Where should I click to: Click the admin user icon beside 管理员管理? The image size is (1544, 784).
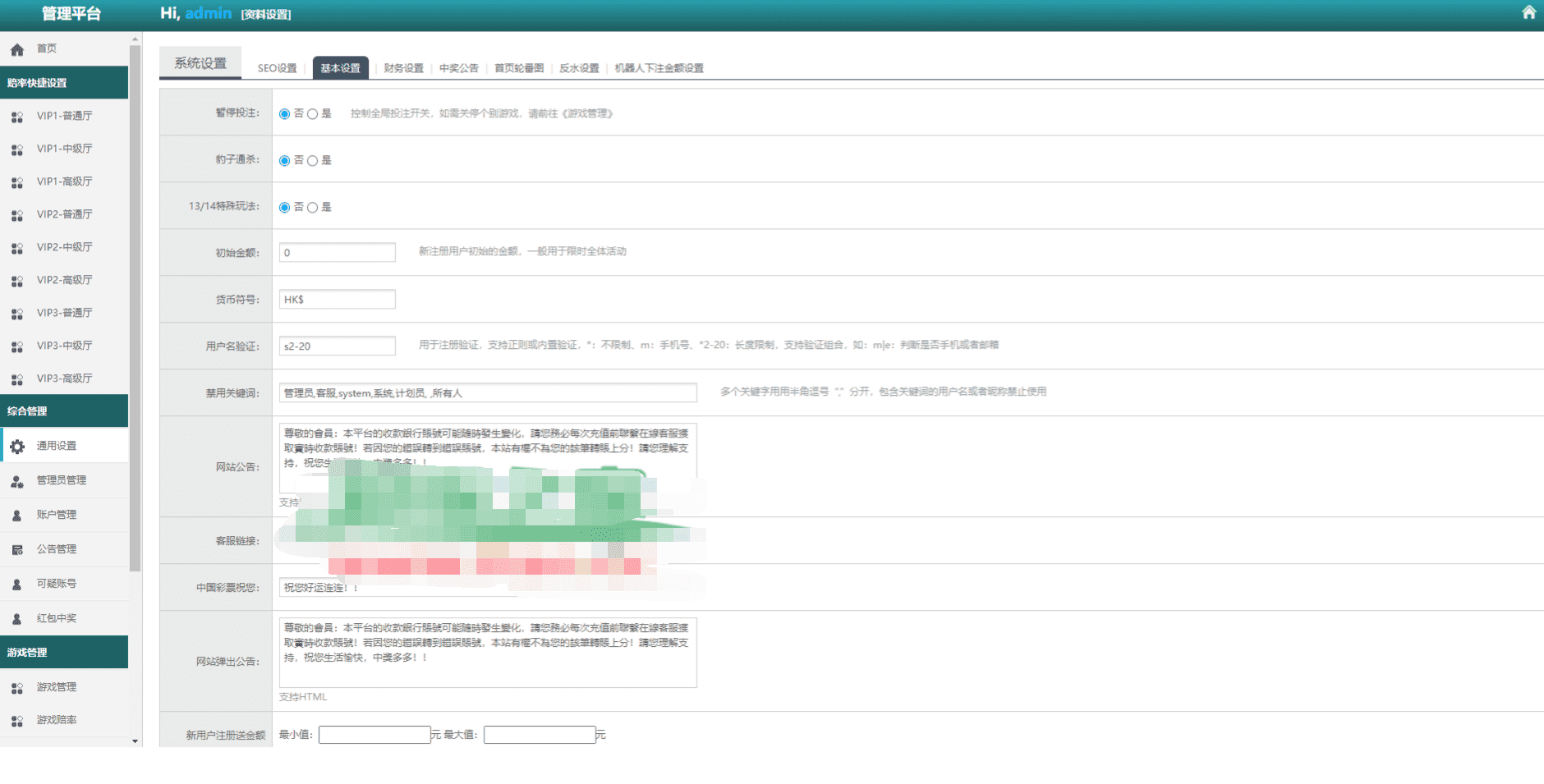point(17,482)
